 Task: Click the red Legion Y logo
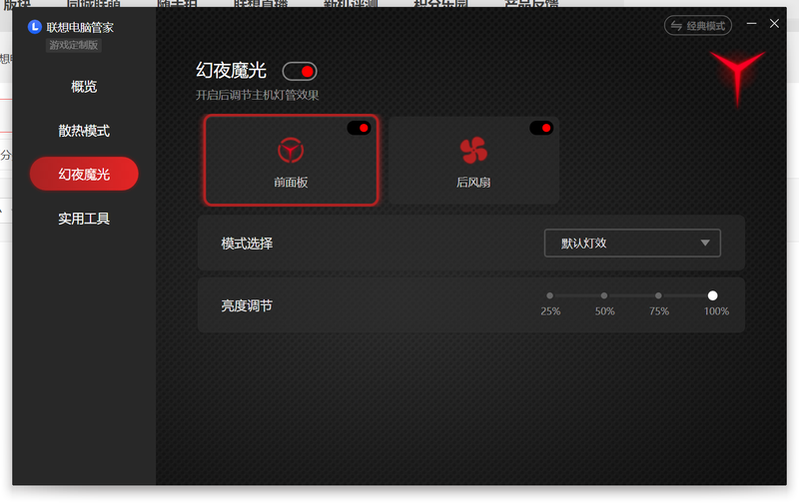(x=738, y=74)
